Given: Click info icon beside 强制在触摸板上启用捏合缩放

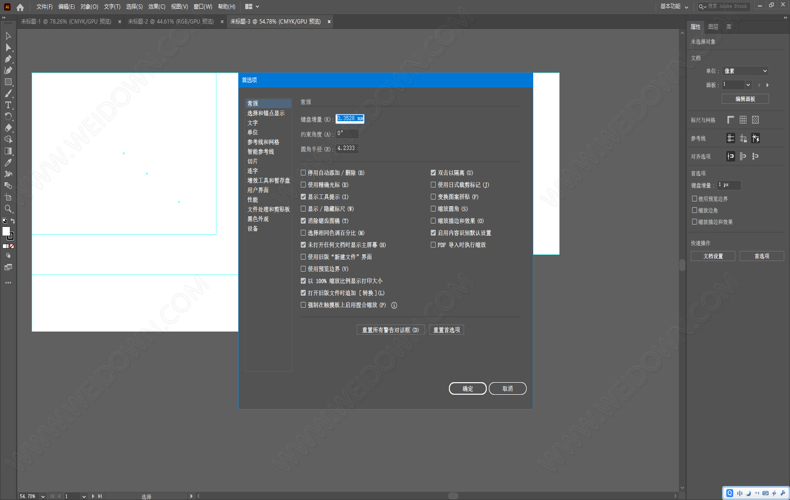Looking at the screenshot, I should tap(394, 305).
